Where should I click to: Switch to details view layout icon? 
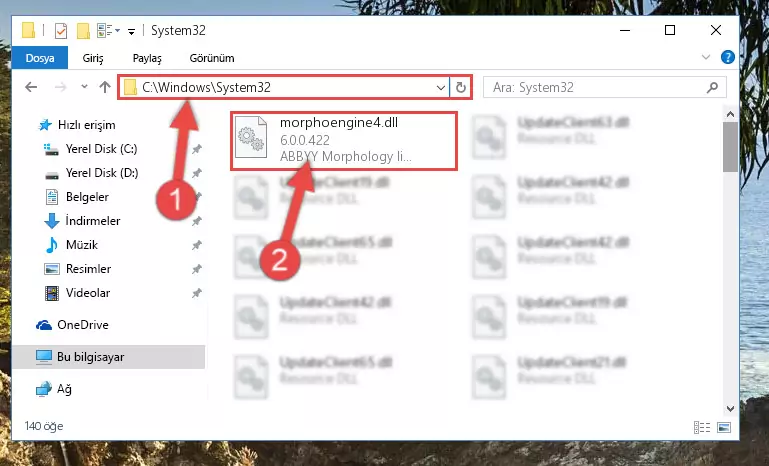pos(702,427)
